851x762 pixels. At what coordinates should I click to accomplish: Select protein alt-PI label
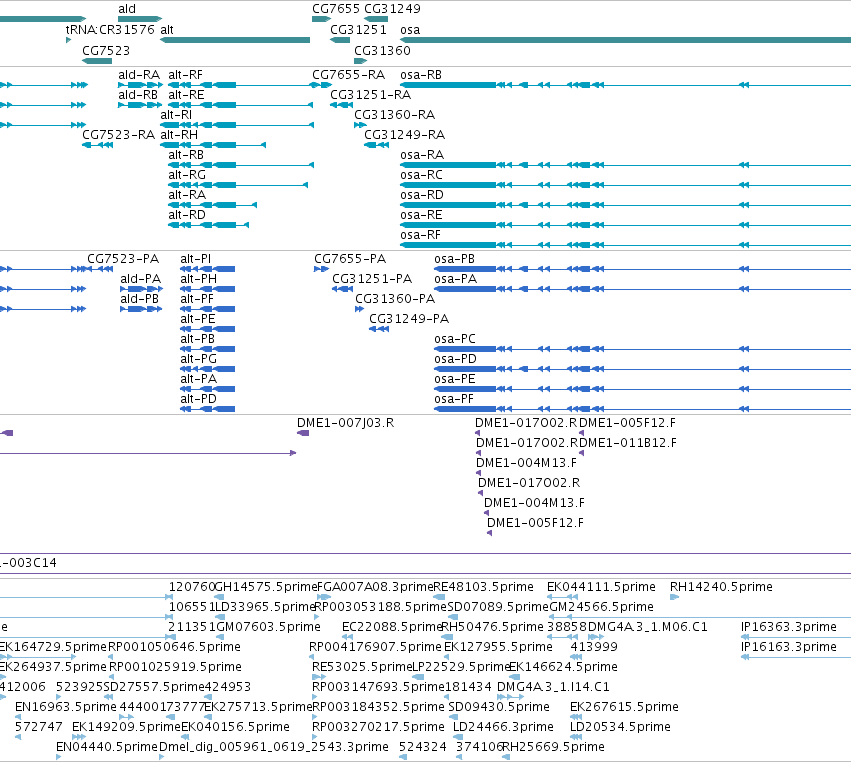(x=195, y=259)
